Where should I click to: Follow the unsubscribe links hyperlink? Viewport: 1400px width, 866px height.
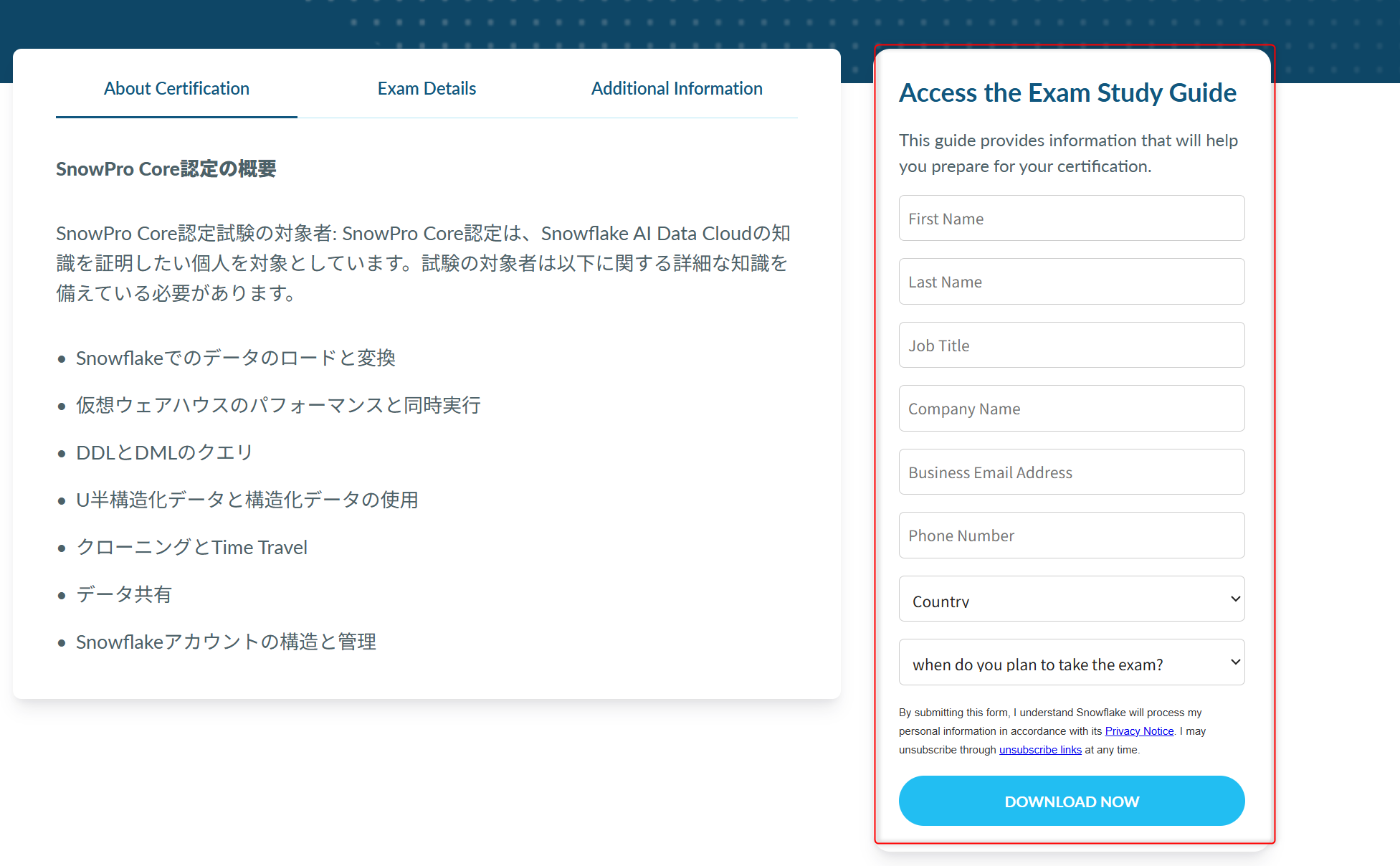(x=1040, y=750)
